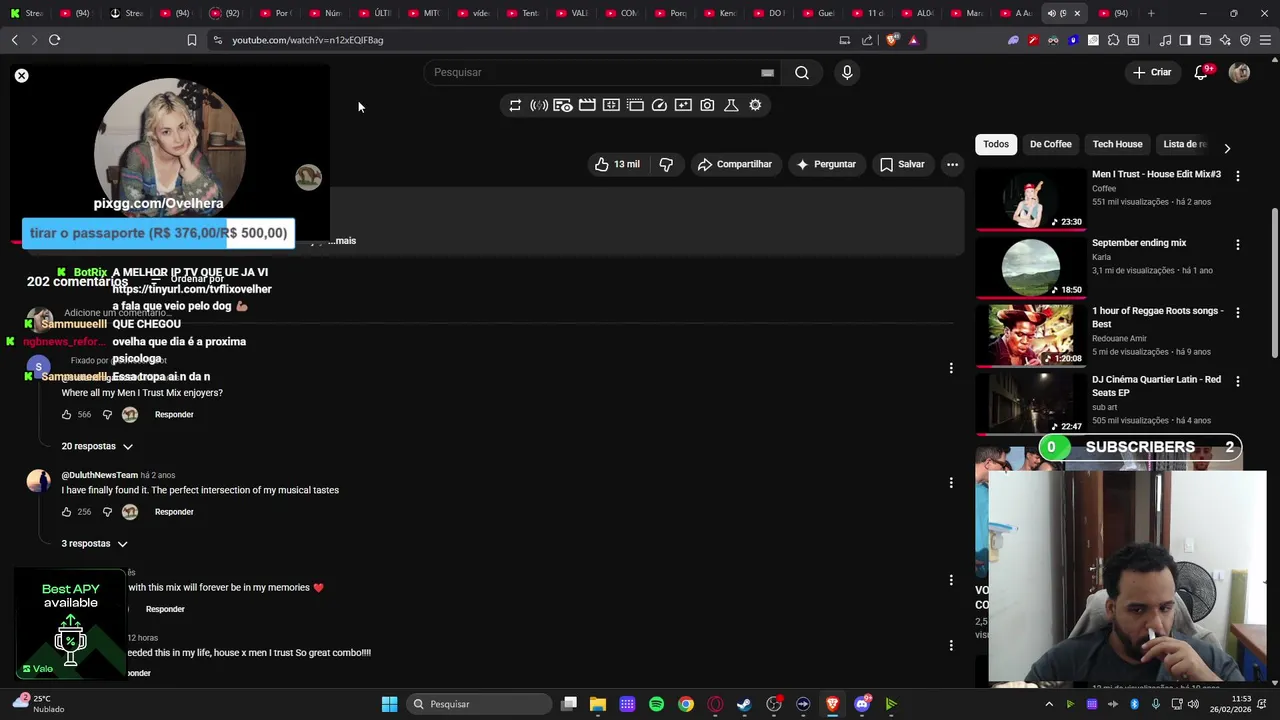Open Windows Start menu
This screenshot has height=720, width=1280.
[389, 704]
